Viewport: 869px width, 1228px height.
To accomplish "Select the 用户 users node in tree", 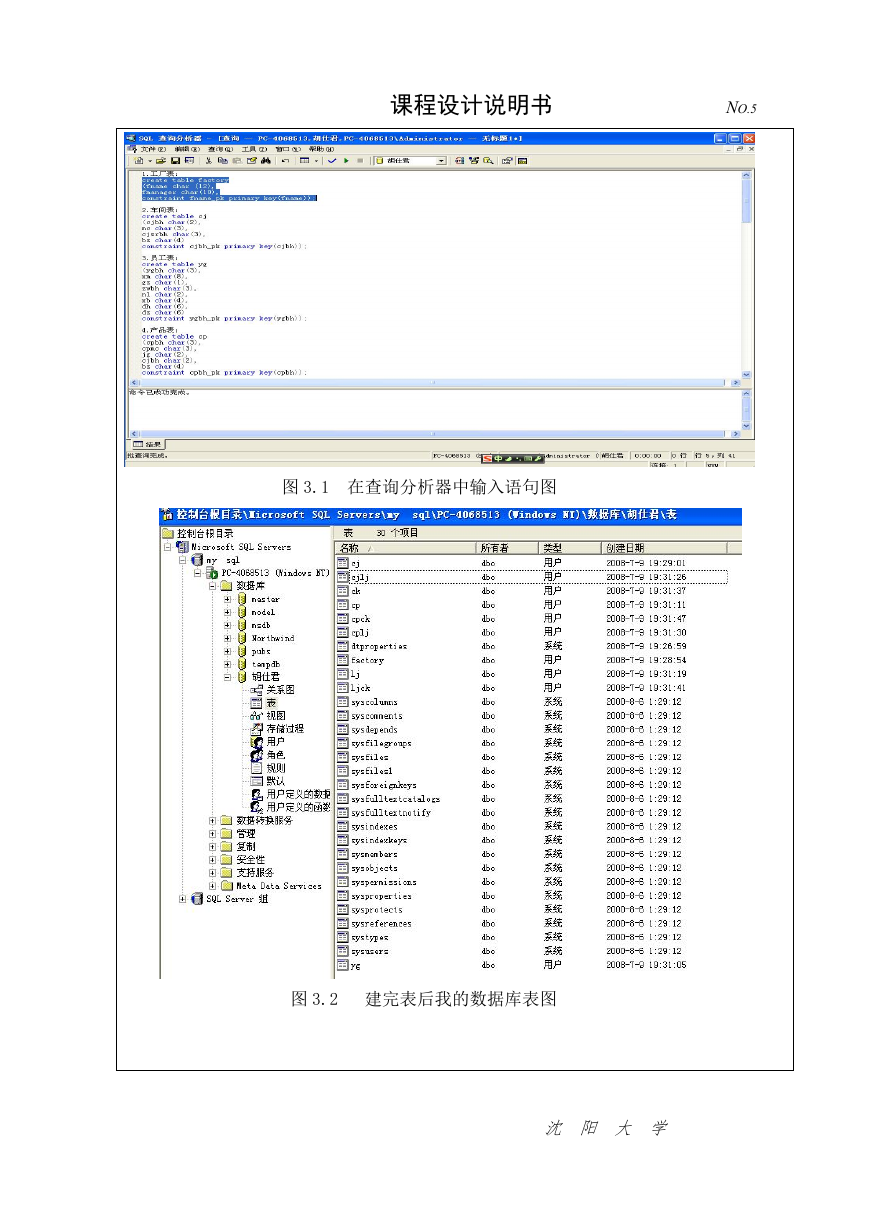I will [x=267, y=742].
